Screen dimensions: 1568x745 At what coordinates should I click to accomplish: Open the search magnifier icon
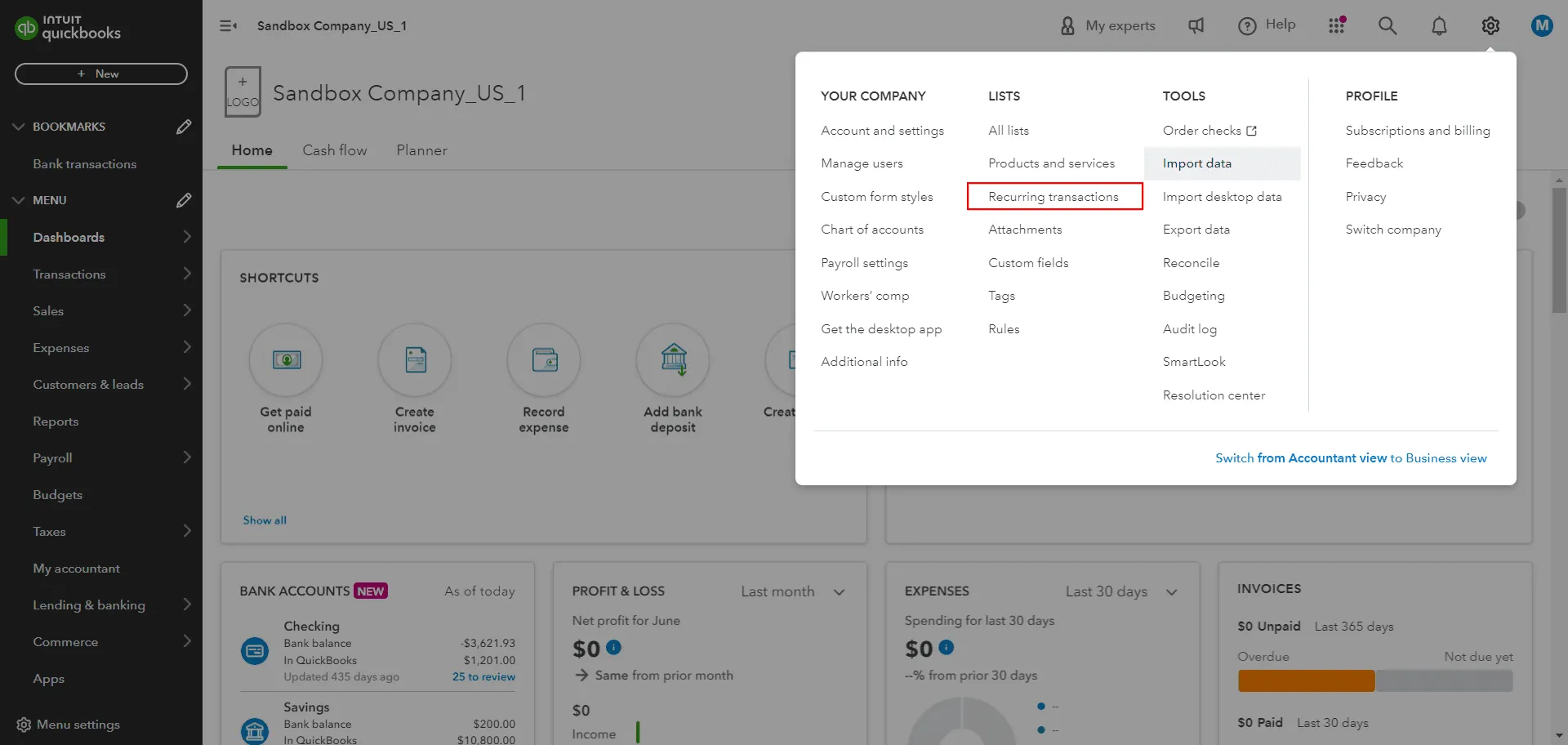pyautogui.click(x=1388, y=25)
